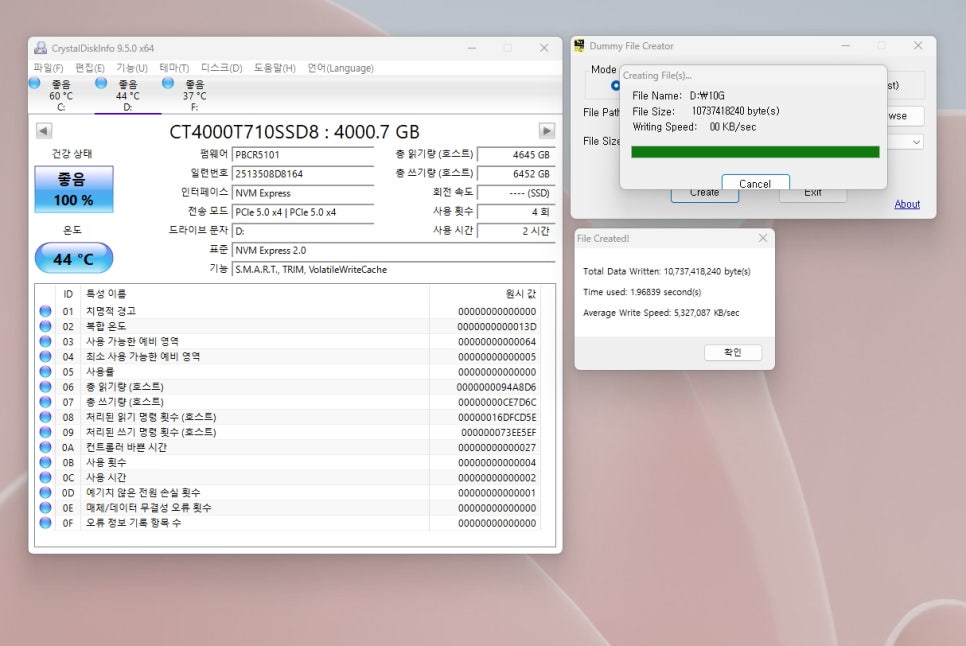966x646 pixels.
Task: Click total host reads value 4645 GB
Action: point(516,155)
